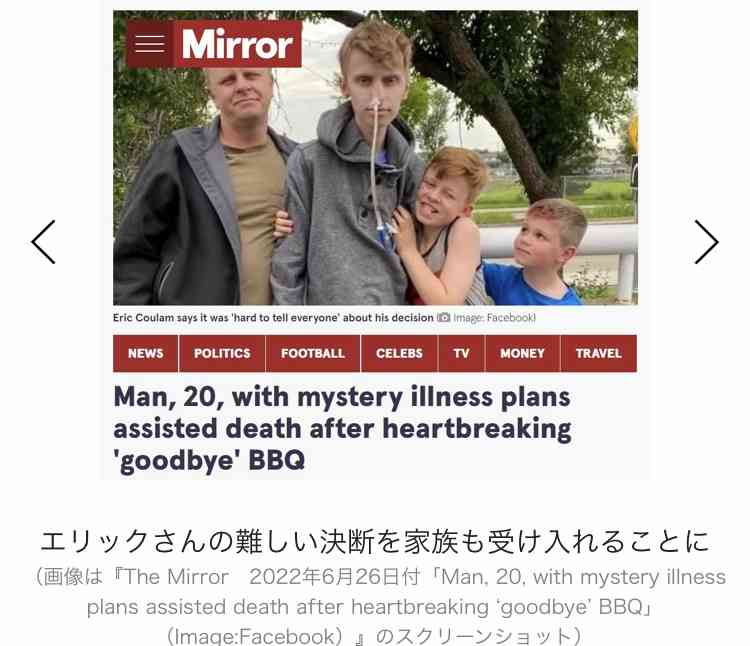750x646 pixels.
Task: Go to the TRAVEL tab
Action: [598, 353]
